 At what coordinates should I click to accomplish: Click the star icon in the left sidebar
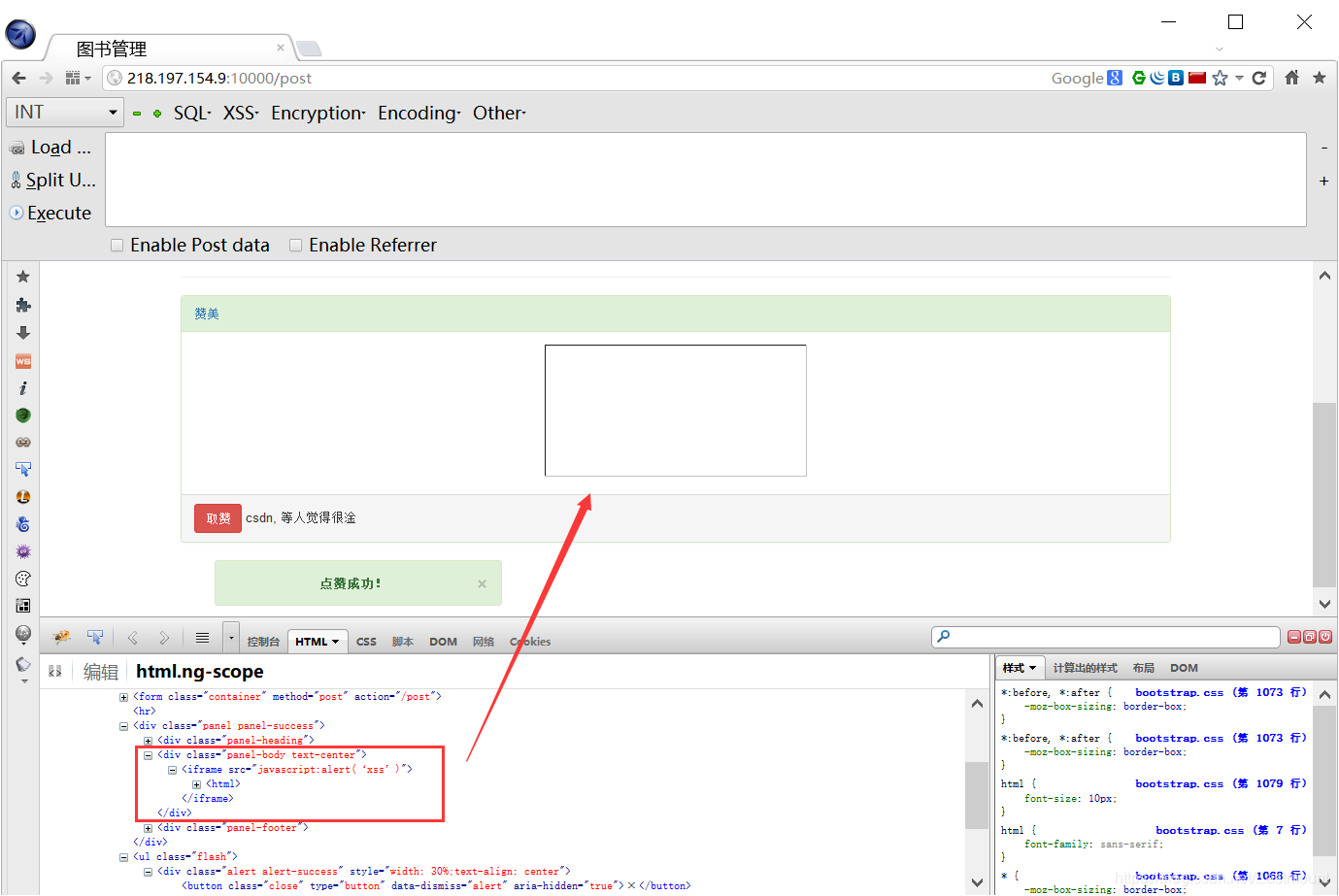pyautogui.click(x=23, y=277)
